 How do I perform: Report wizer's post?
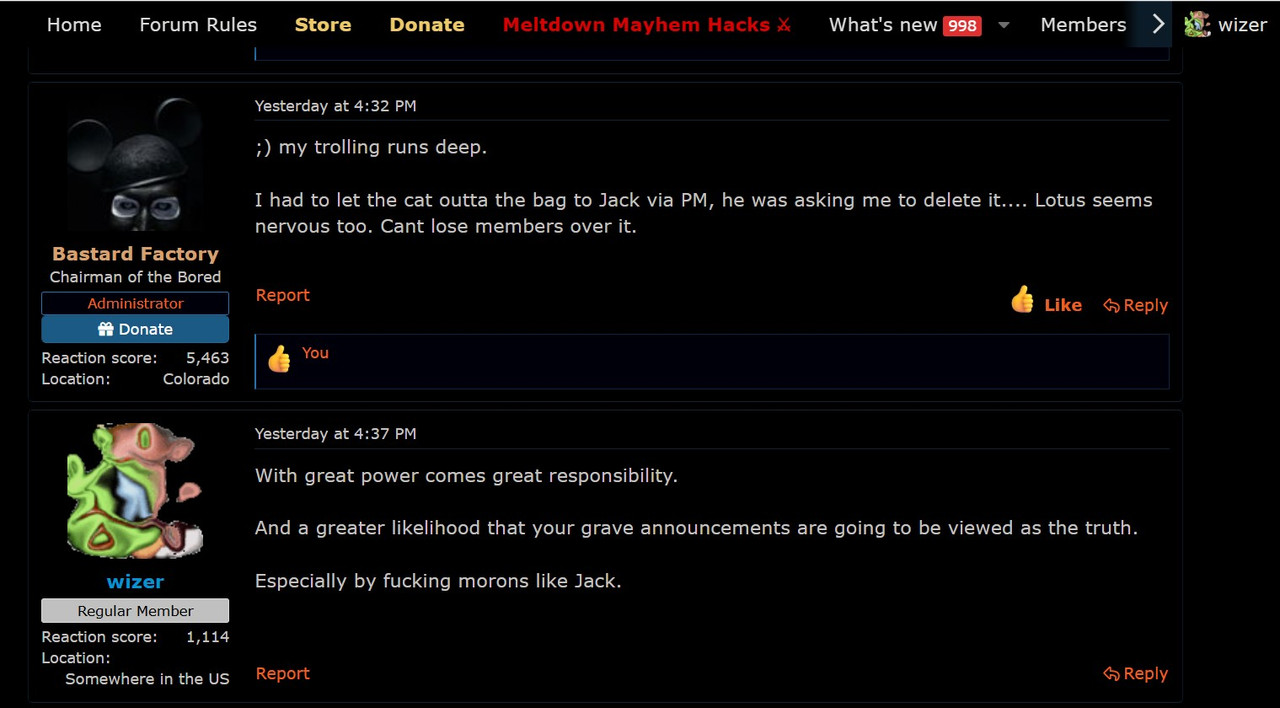coord(282,673)
